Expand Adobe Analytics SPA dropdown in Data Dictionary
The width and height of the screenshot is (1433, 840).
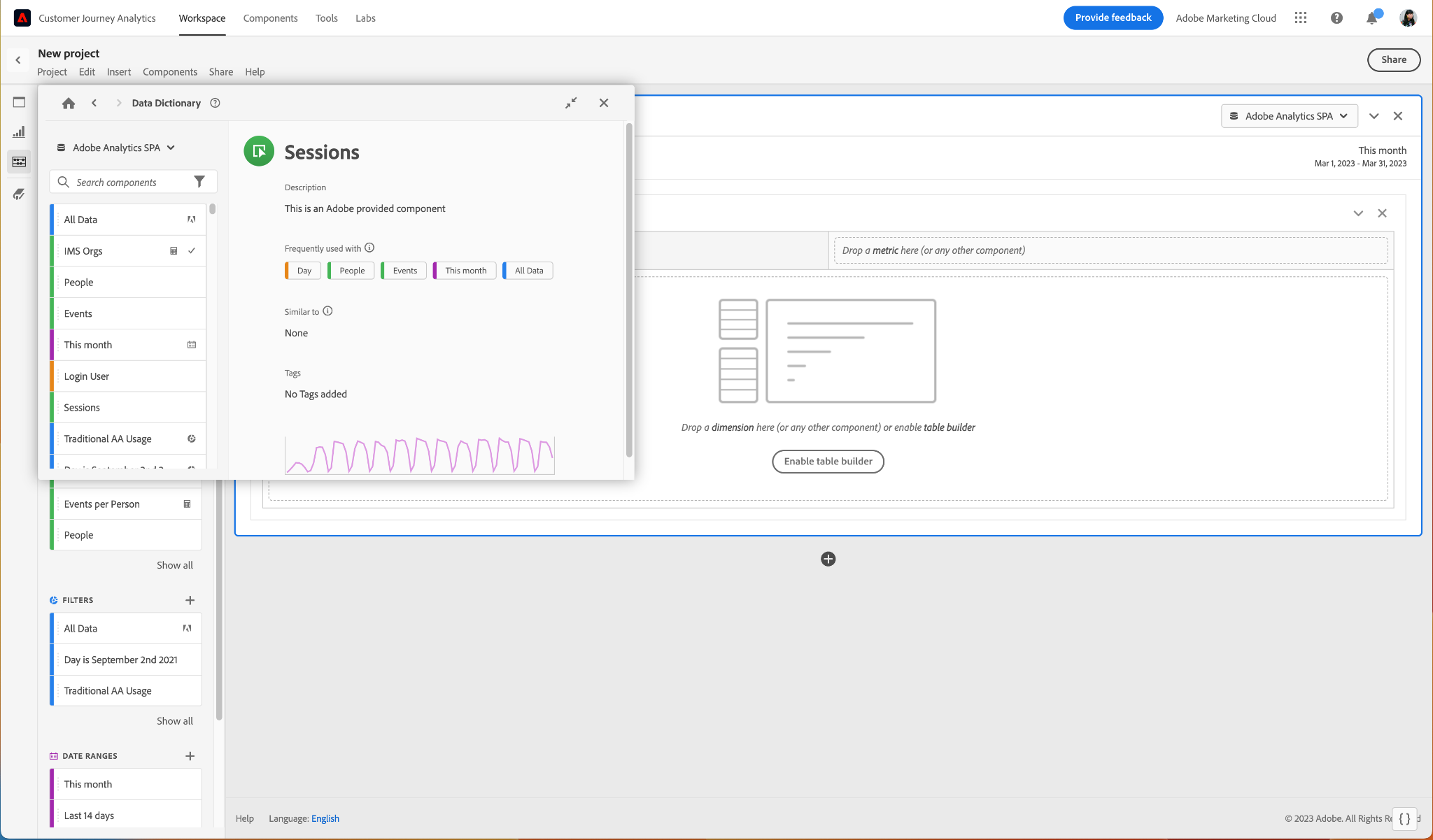tap(116, 148)
